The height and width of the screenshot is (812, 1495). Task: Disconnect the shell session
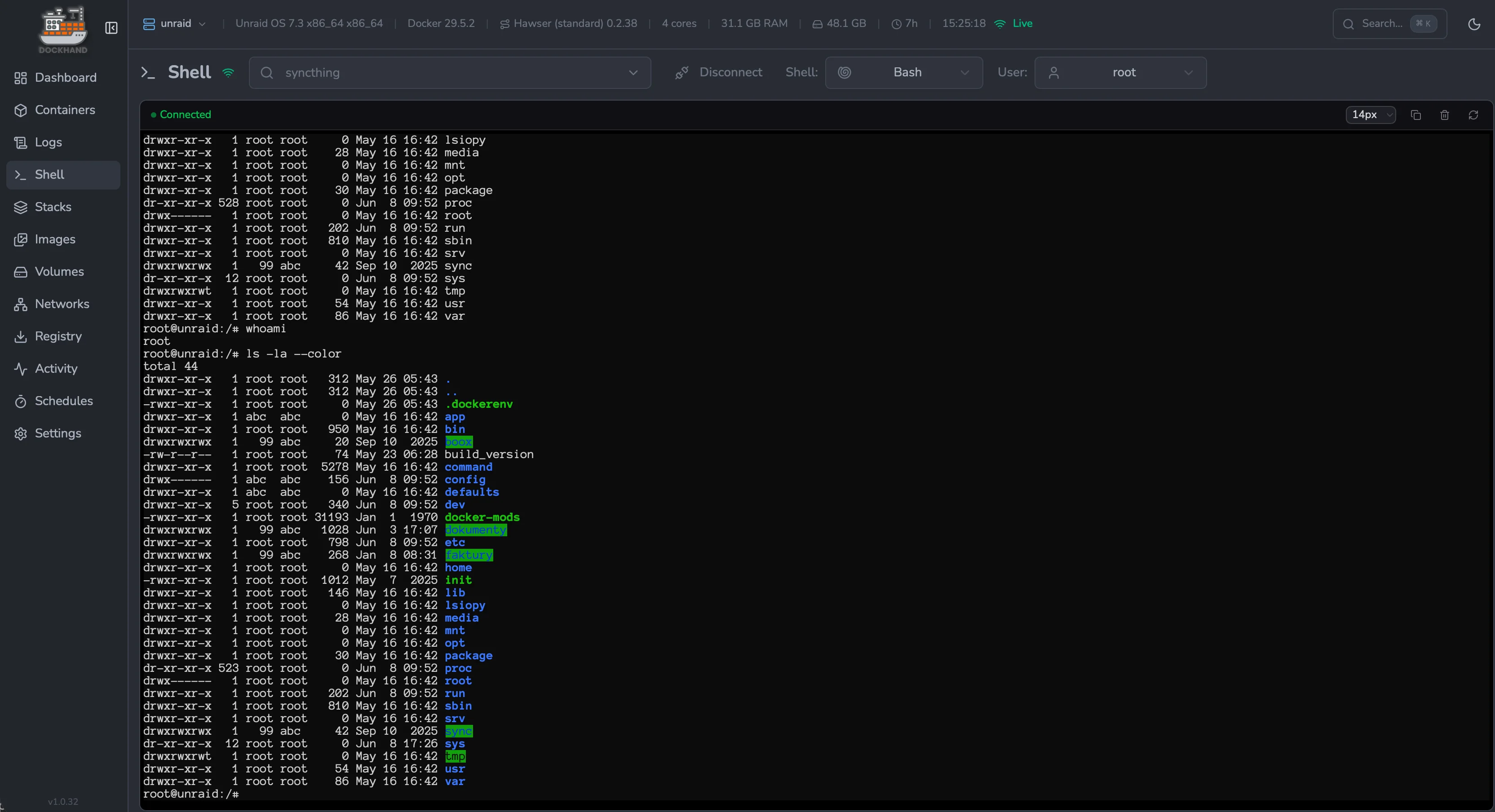tap(718, 73)
